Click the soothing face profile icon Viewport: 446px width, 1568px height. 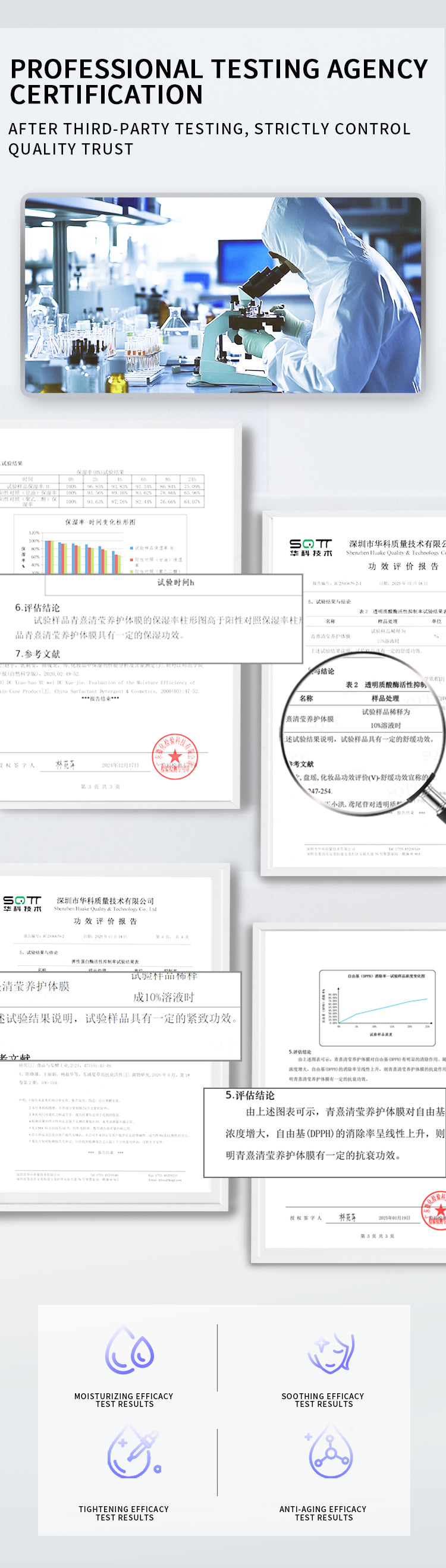(330, 1351)
